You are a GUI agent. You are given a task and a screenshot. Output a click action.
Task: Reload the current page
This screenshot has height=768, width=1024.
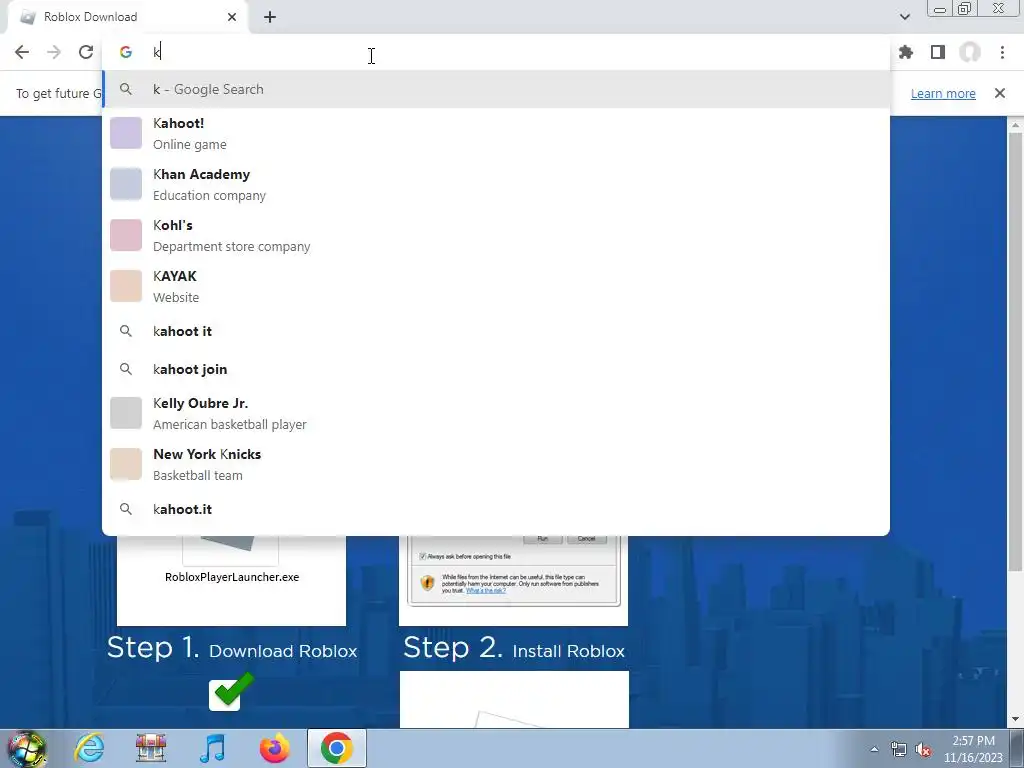[86, 52]
